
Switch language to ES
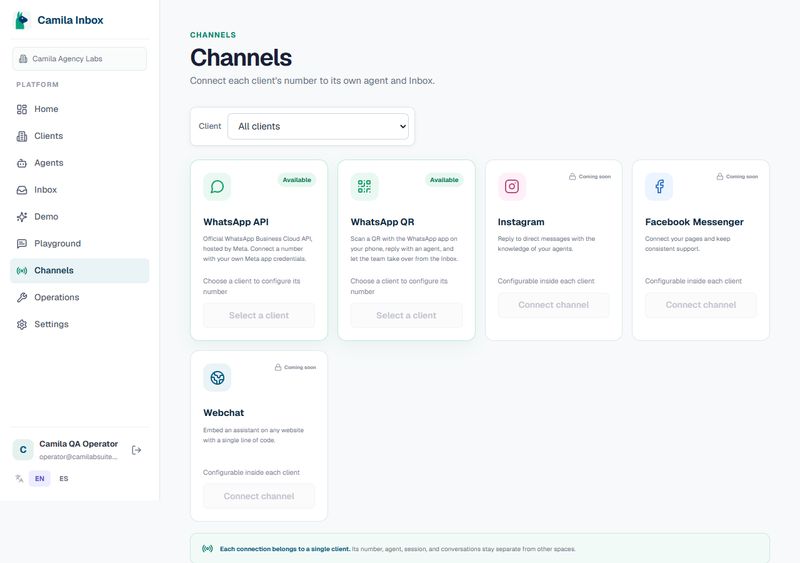tap(64, 479)
